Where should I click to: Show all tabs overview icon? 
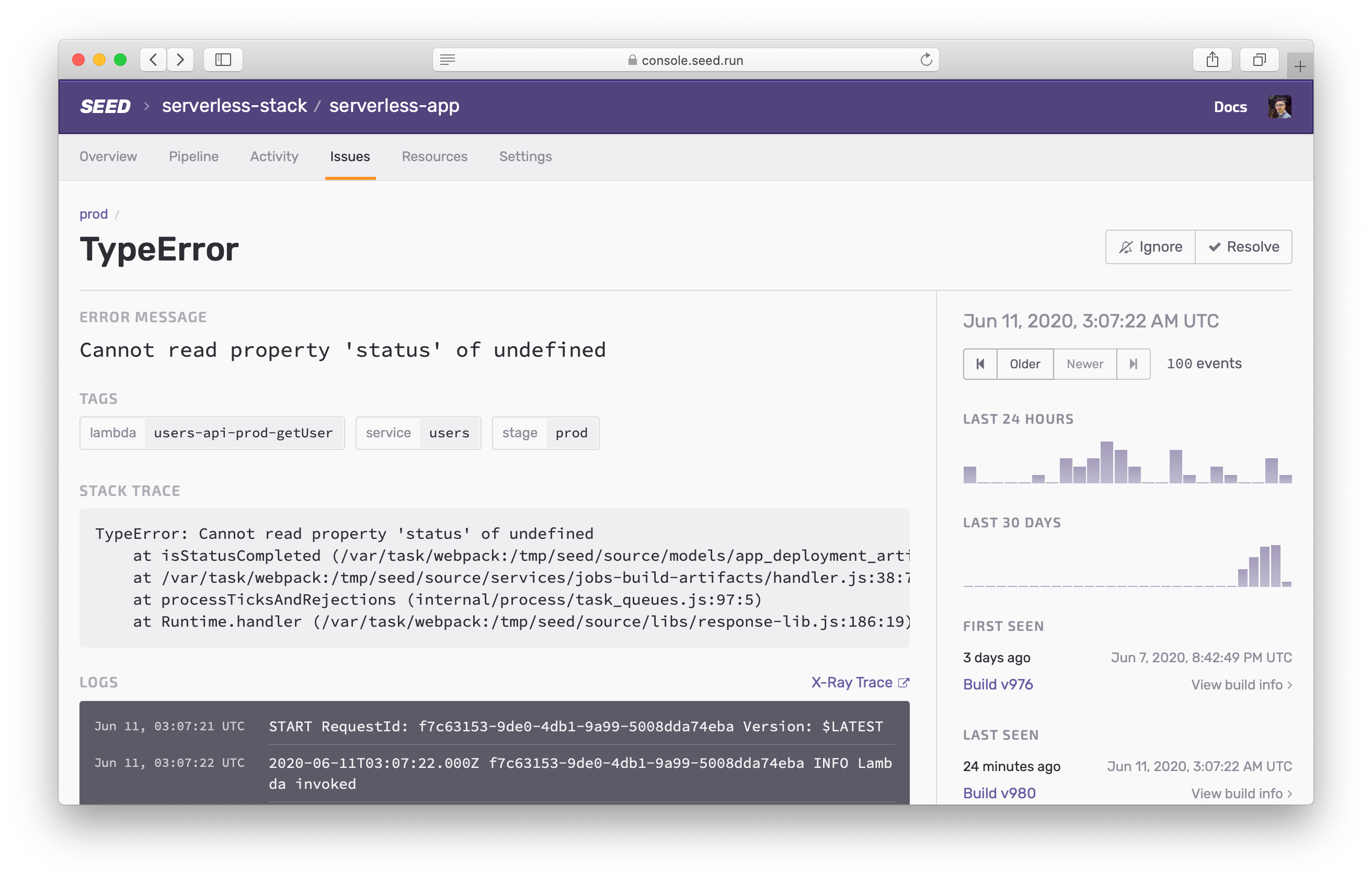(1259, 60)
